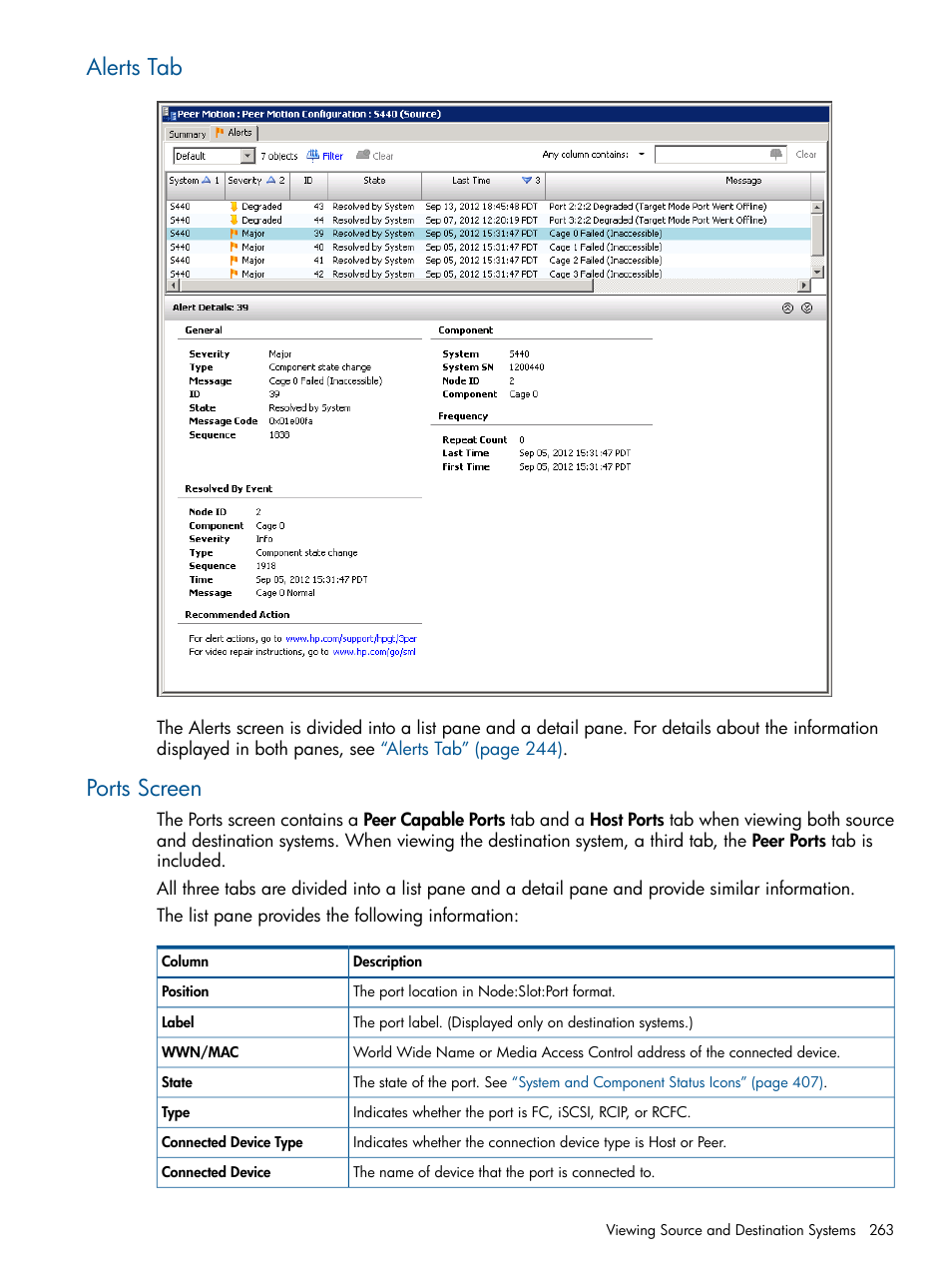Open the www.hp.com/support/hpgt/3par link

point(351,638)
